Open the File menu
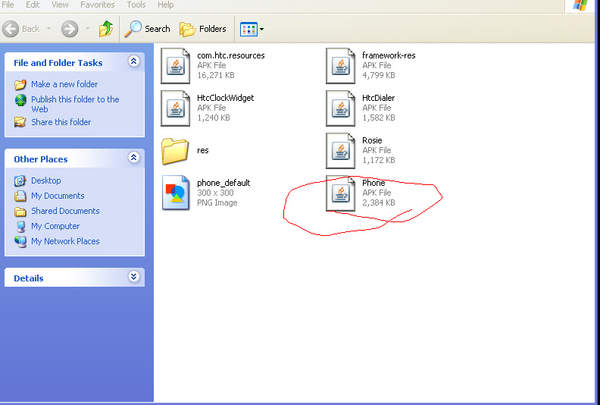The height and width of the screenshot is (405, 600). point(8,5)
